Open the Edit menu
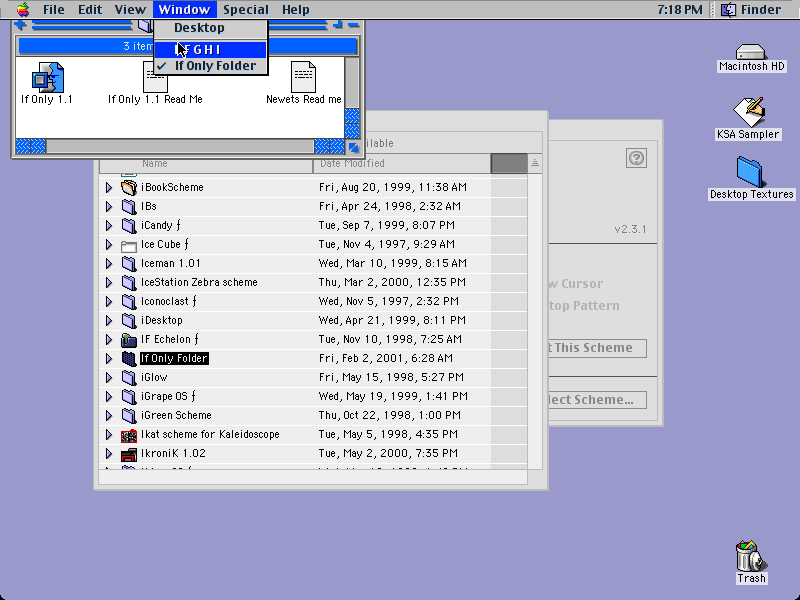 point(90,9)
